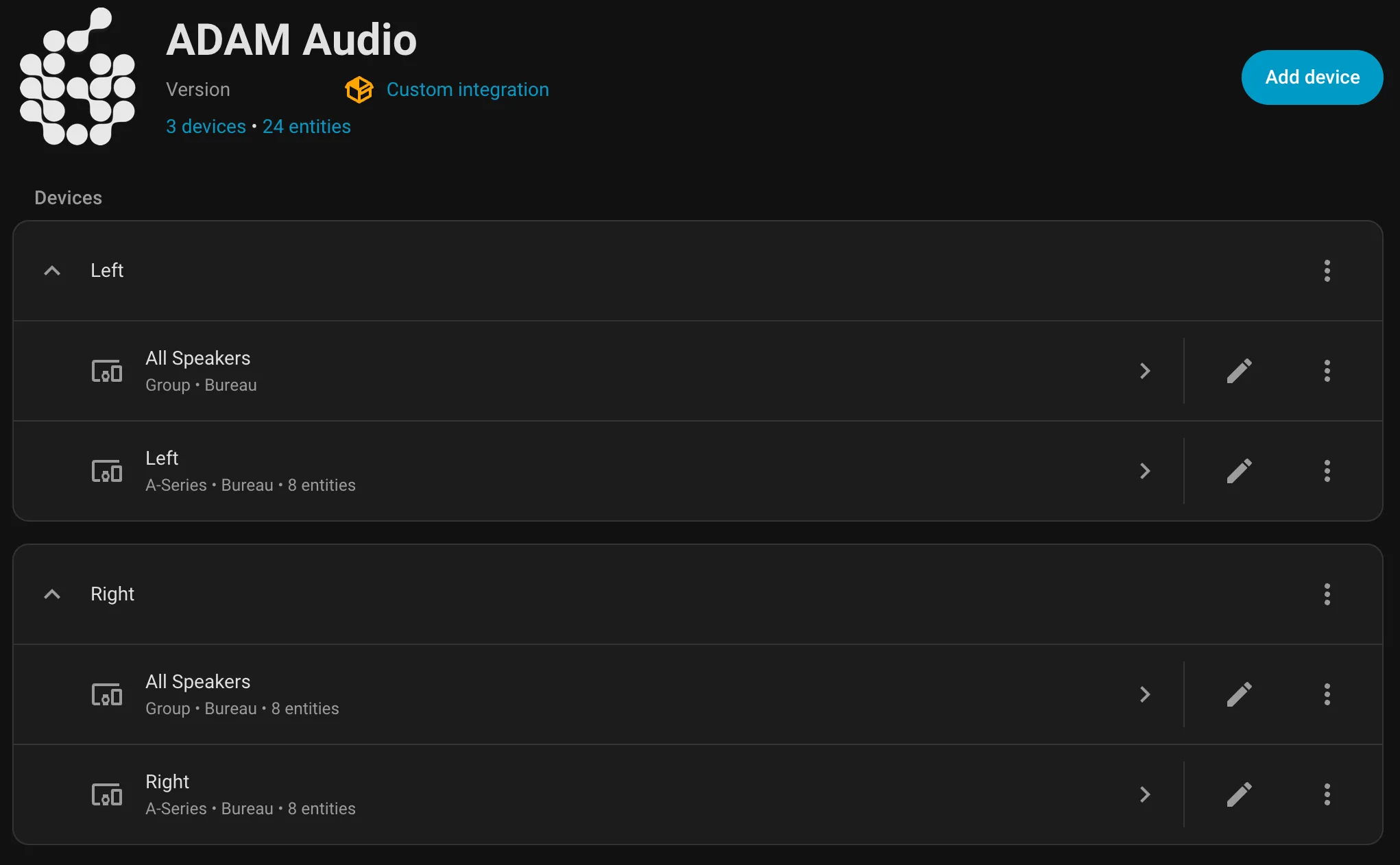This screenshot has width=1400, height=865.
Task: Edit the All Speakers device under Right
Action: (x=1239, y=694)
